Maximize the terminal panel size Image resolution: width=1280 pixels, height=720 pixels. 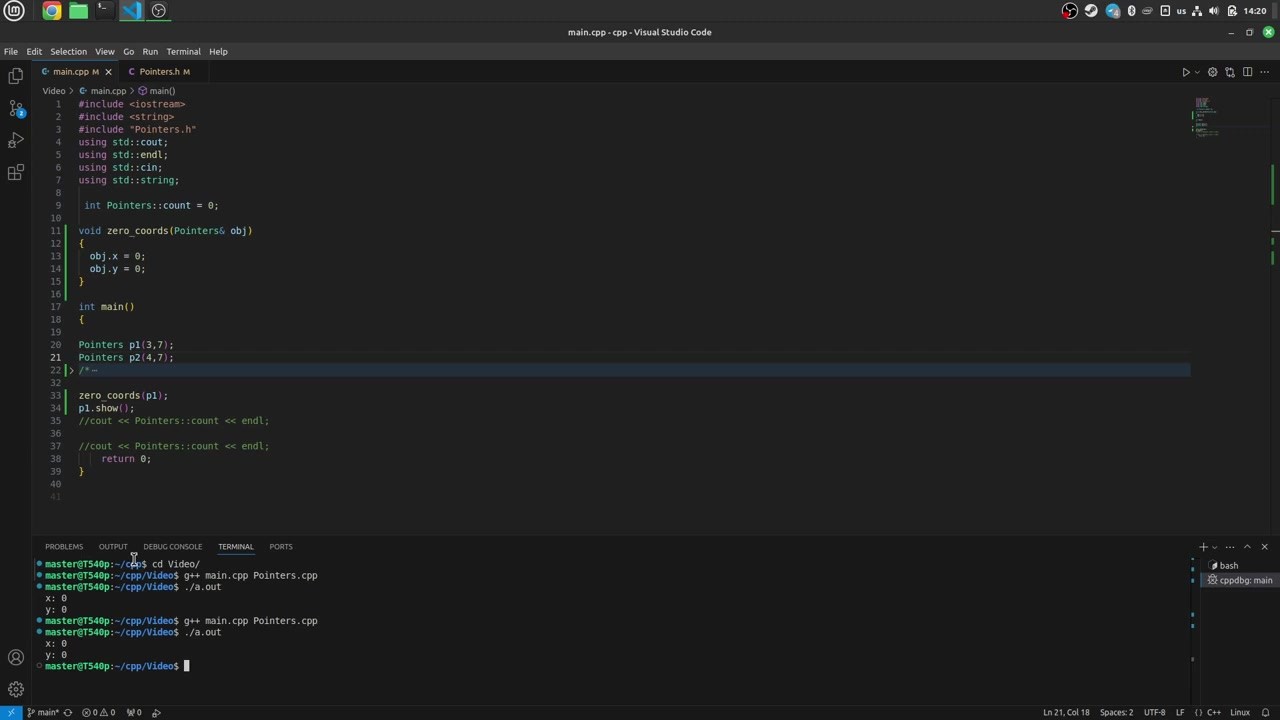coord(1247,547)
